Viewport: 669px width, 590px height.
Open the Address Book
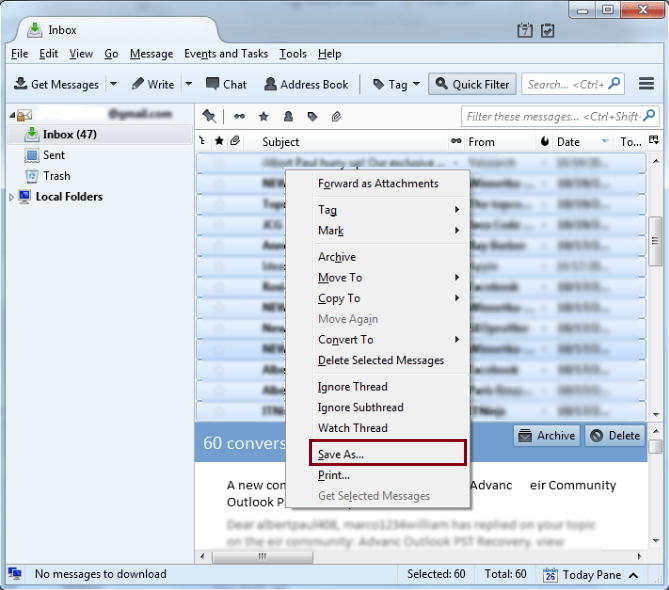pos(306,84)
